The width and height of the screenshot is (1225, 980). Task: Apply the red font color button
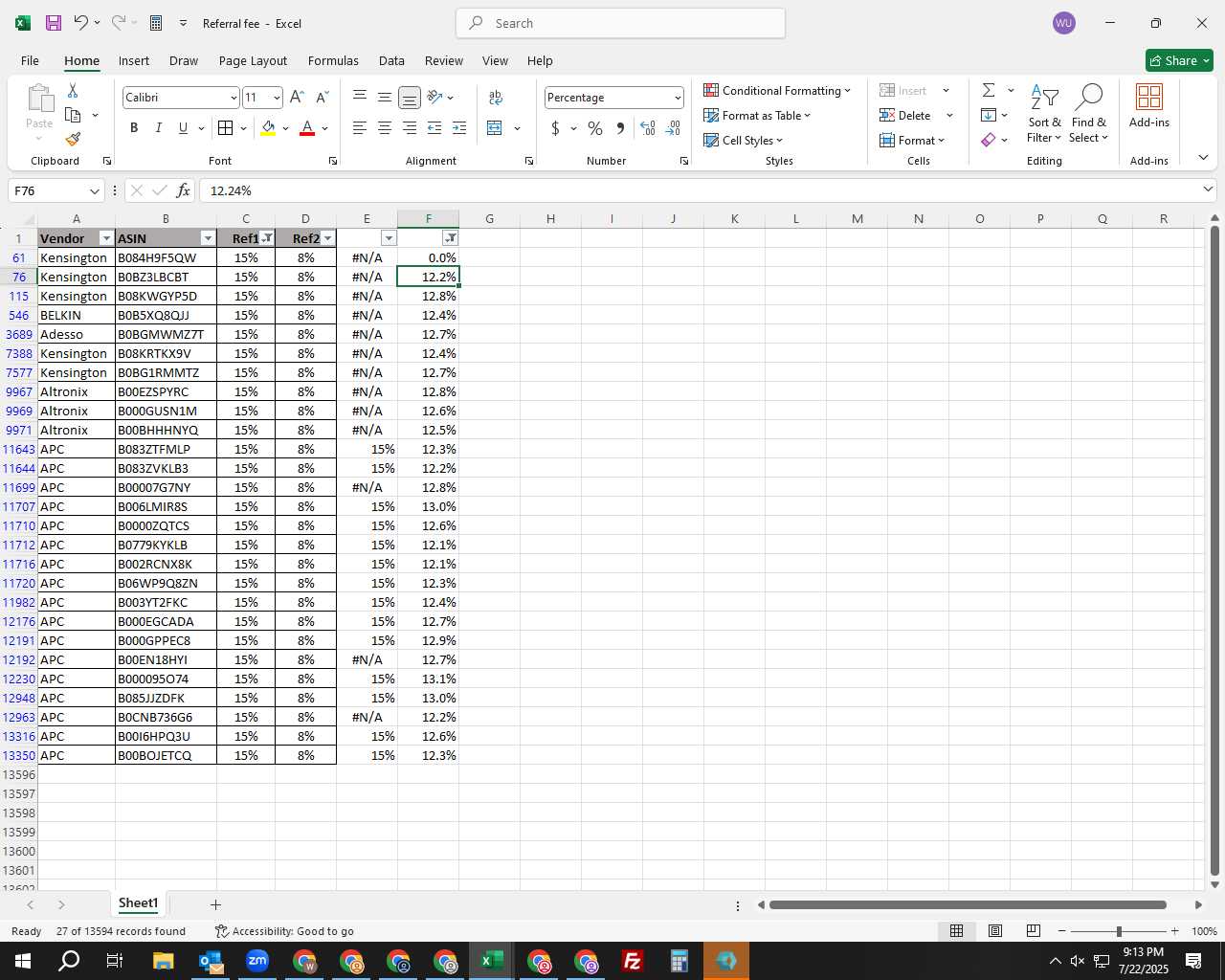tap(307, 128)
